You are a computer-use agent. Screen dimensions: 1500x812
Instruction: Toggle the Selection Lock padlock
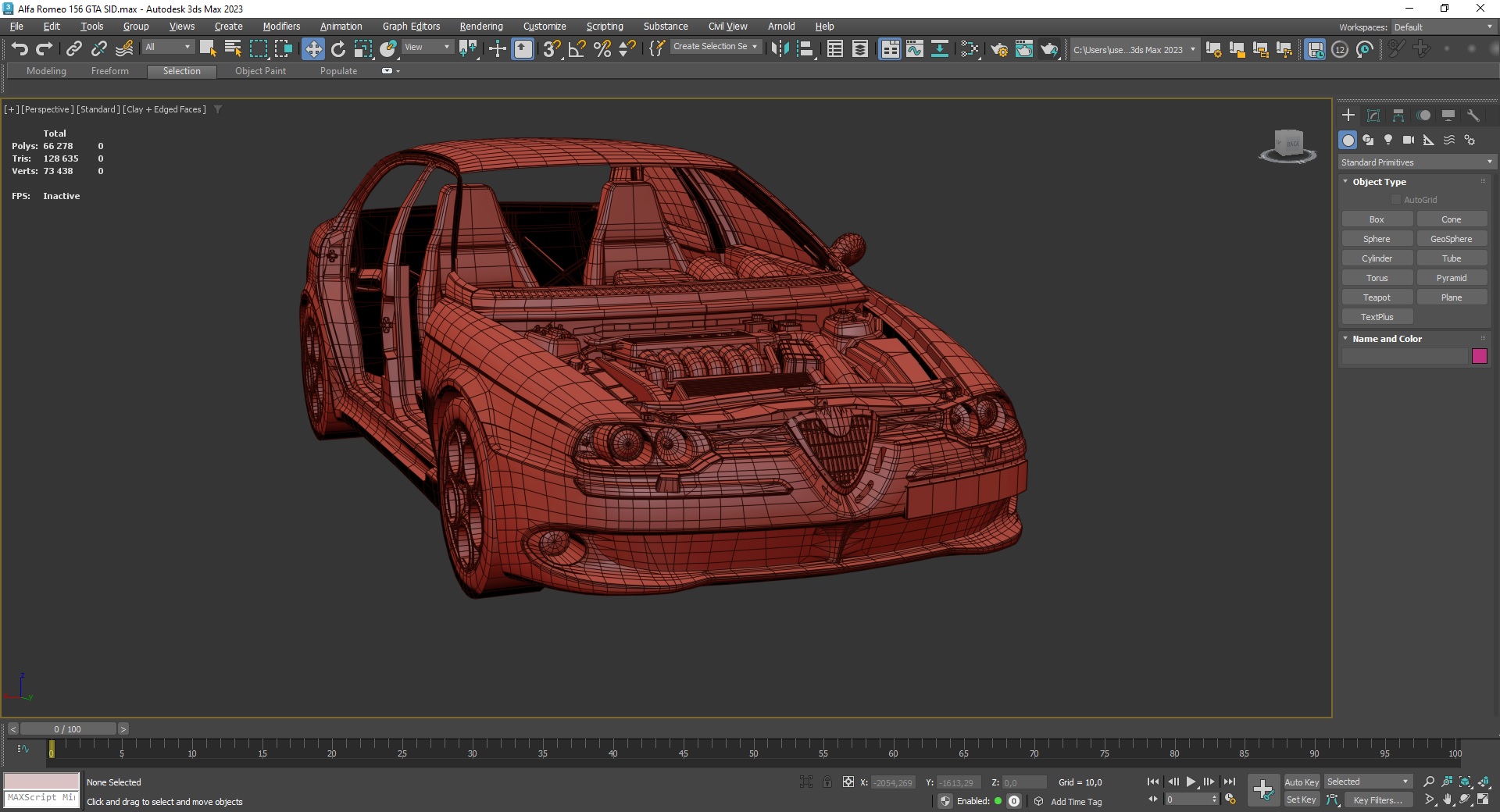[x=827, y=782]
